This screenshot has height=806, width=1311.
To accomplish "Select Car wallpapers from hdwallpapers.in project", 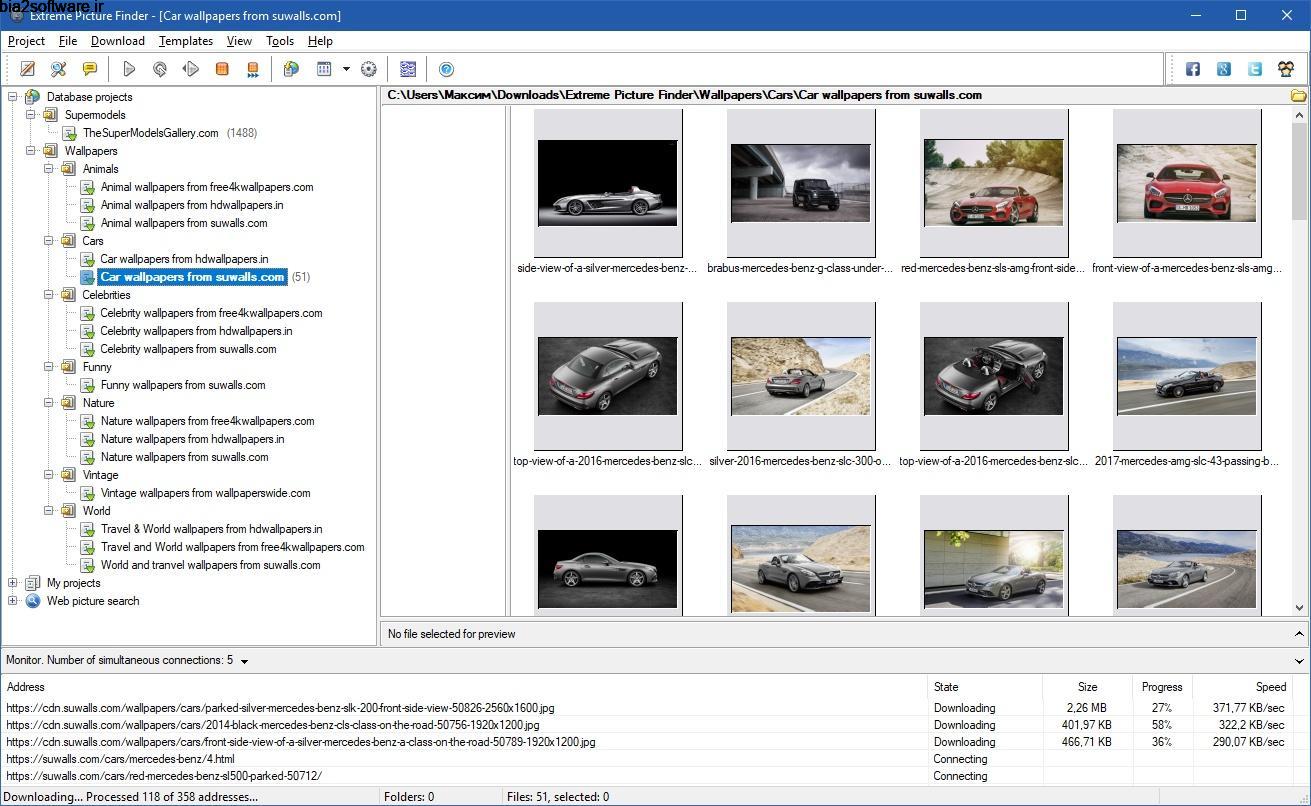I will coord(181,259).
